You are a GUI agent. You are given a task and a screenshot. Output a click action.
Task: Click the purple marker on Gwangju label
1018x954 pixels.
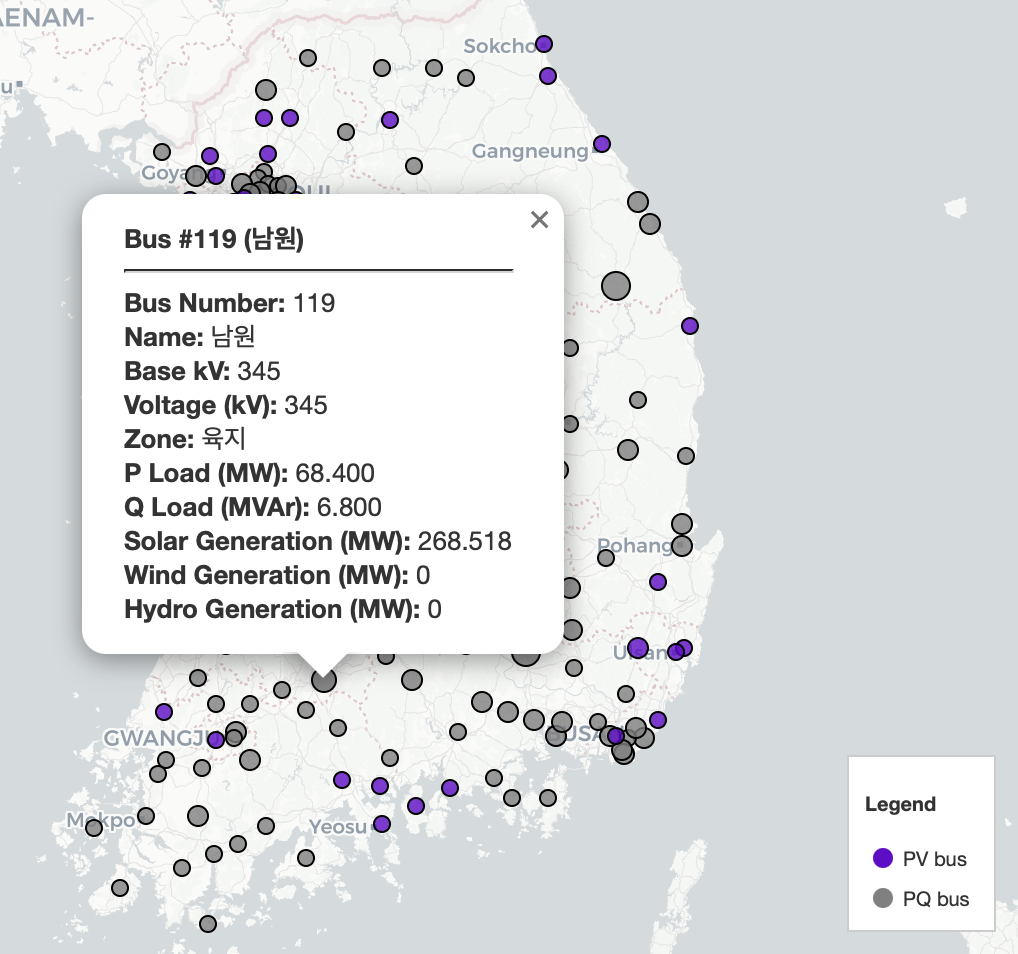[216, 740]
